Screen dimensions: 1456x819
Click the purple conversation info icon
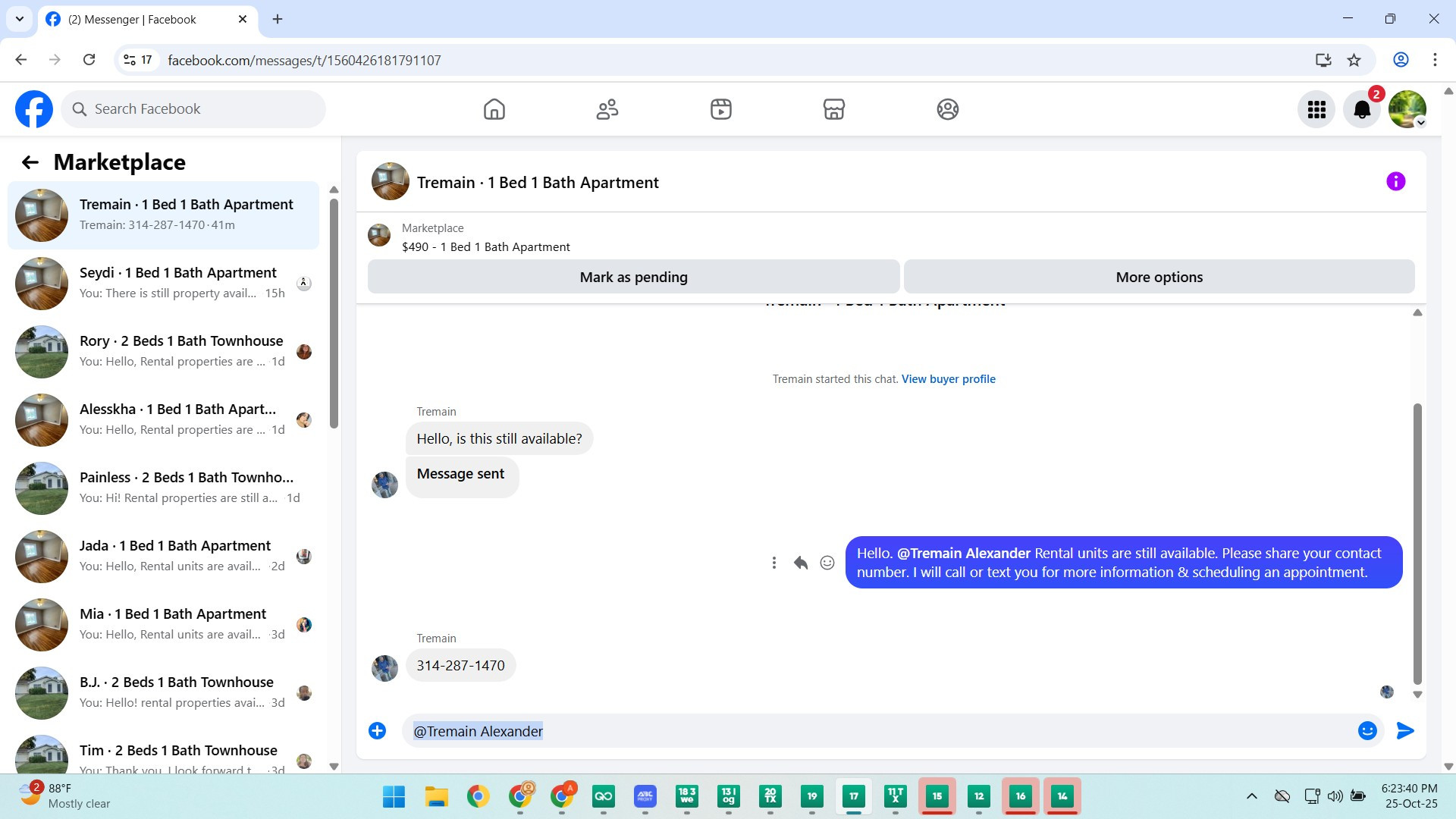pos(1395,182)
